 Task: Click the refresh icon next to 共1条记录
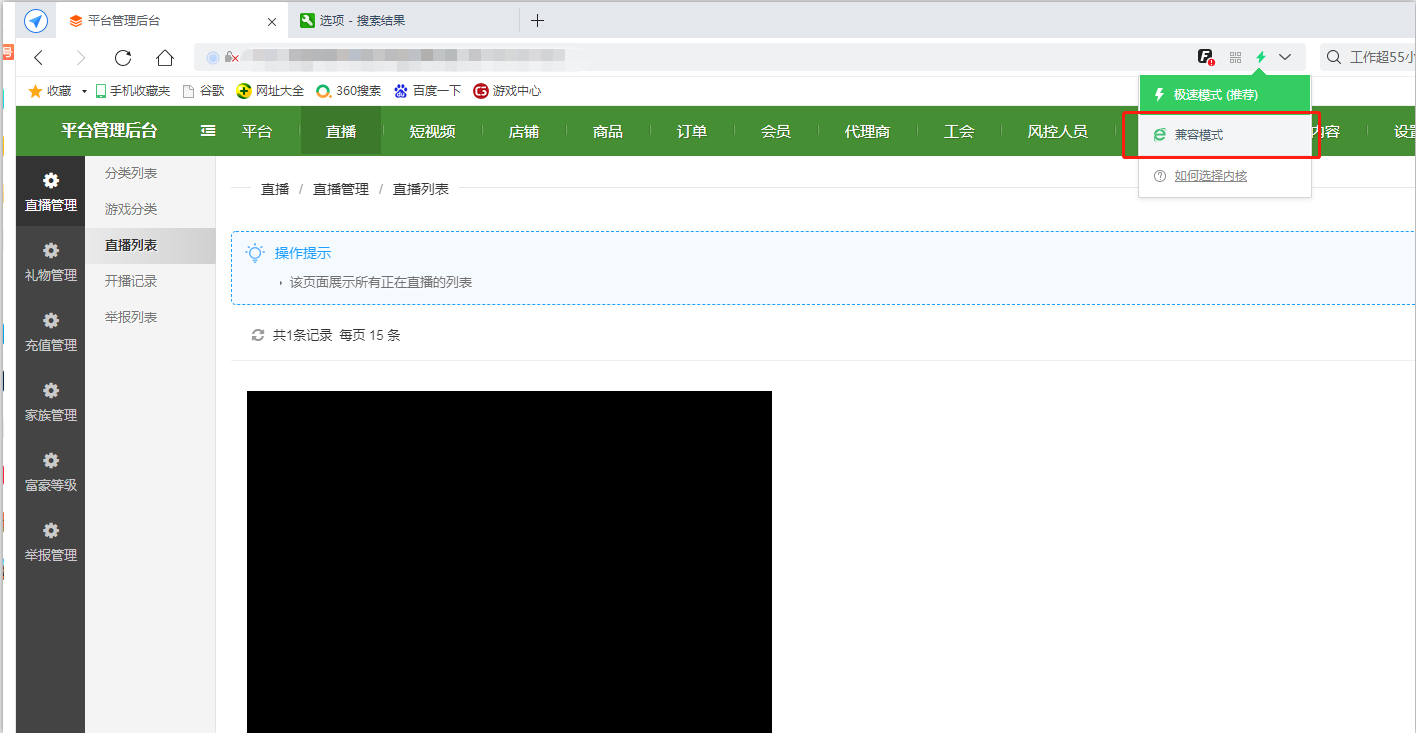pos(258,335)
